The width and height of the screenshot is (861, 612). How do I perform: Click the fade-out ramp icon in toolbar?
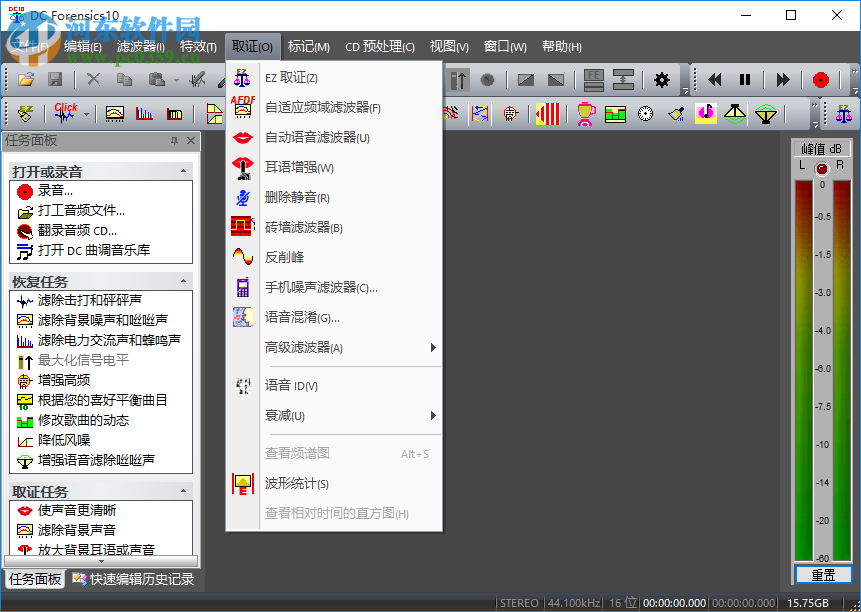[x=556, y=80]
